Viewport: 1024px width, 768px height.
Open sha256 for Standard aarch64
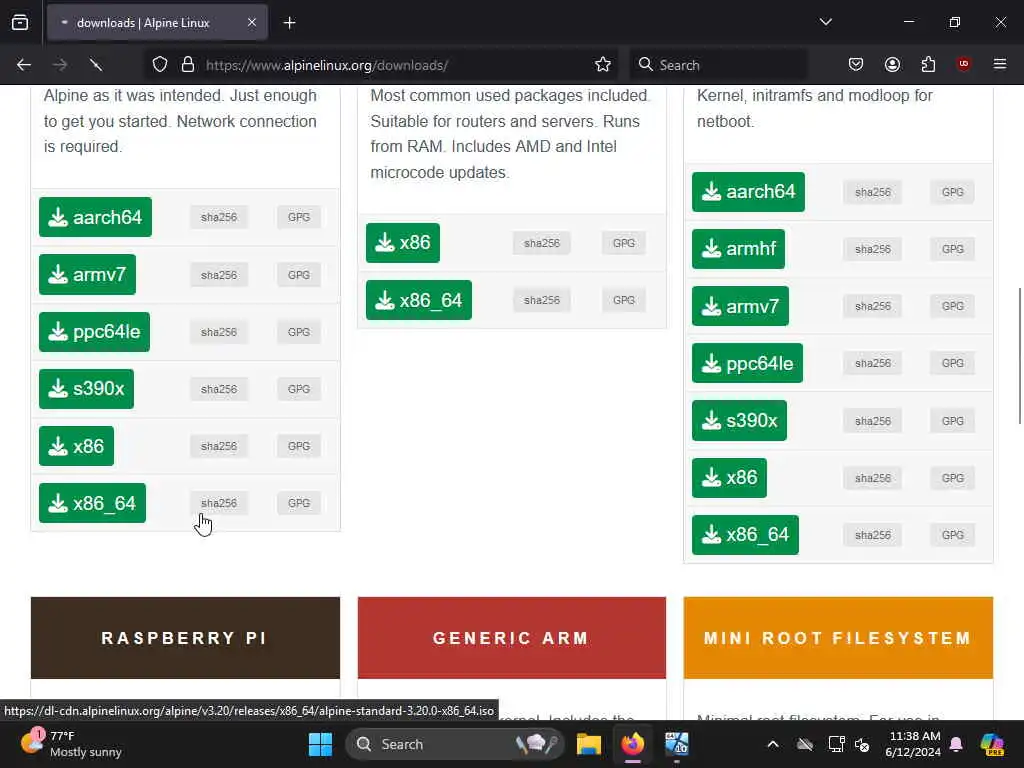[219, 217]
